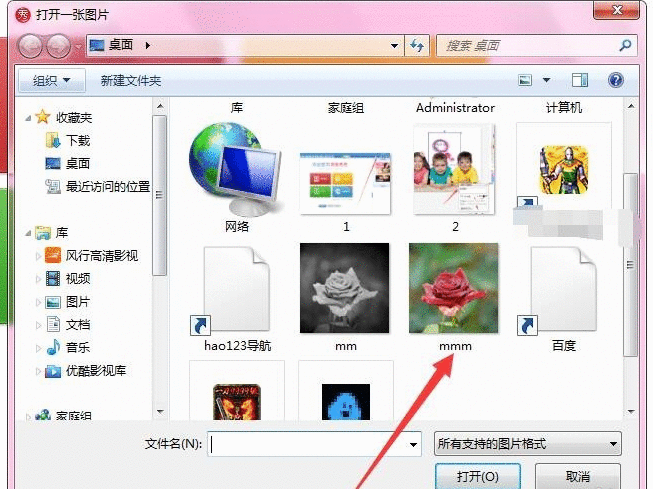Click navigation pane scroll down arrow
The height and width of the screenshot is (489, 653).
[x=160, y=412]
